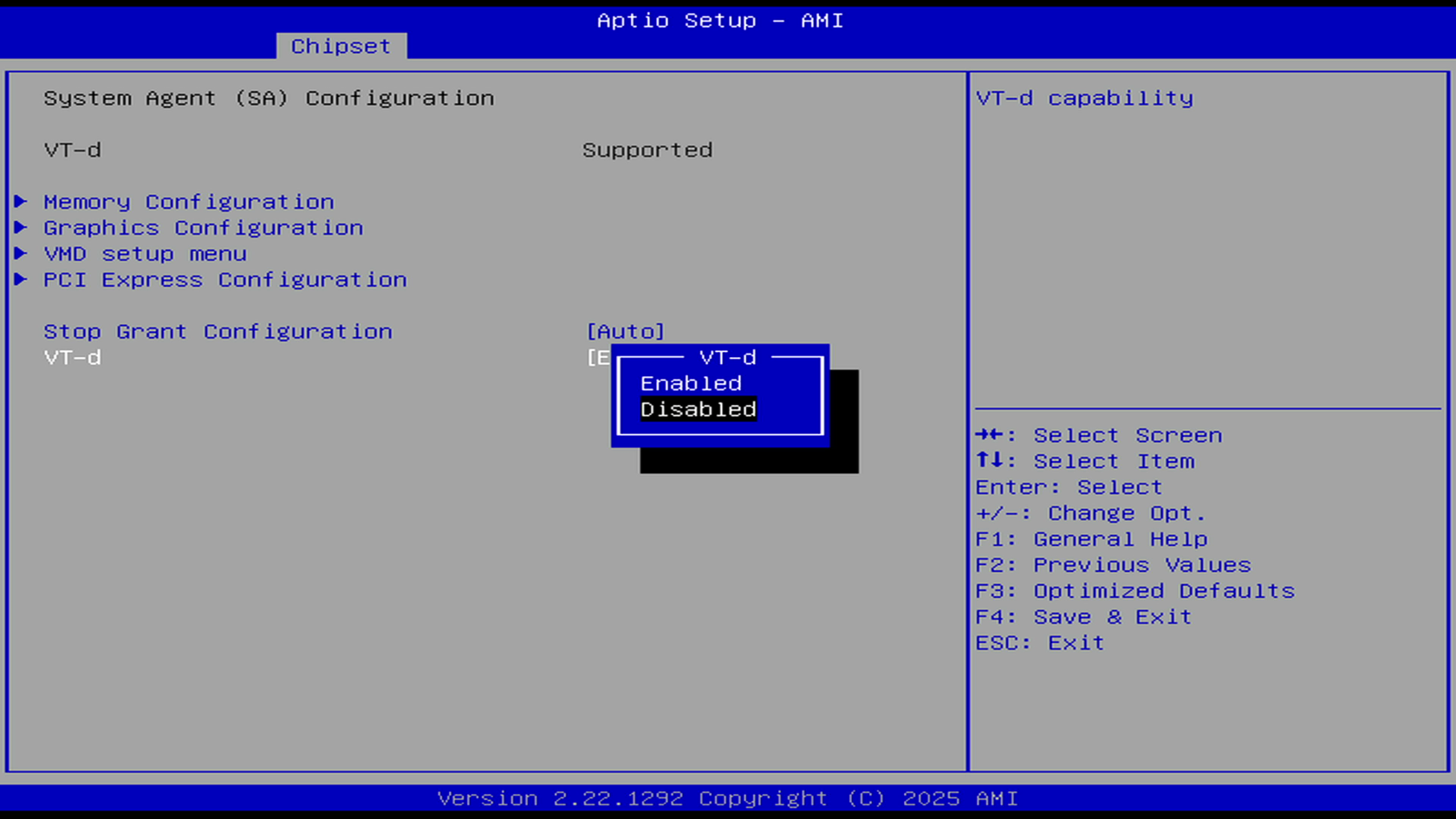Viewport: 1456px width, 819px height.
Task: Click the Select Item key hint
Action: coord(1085,461)
